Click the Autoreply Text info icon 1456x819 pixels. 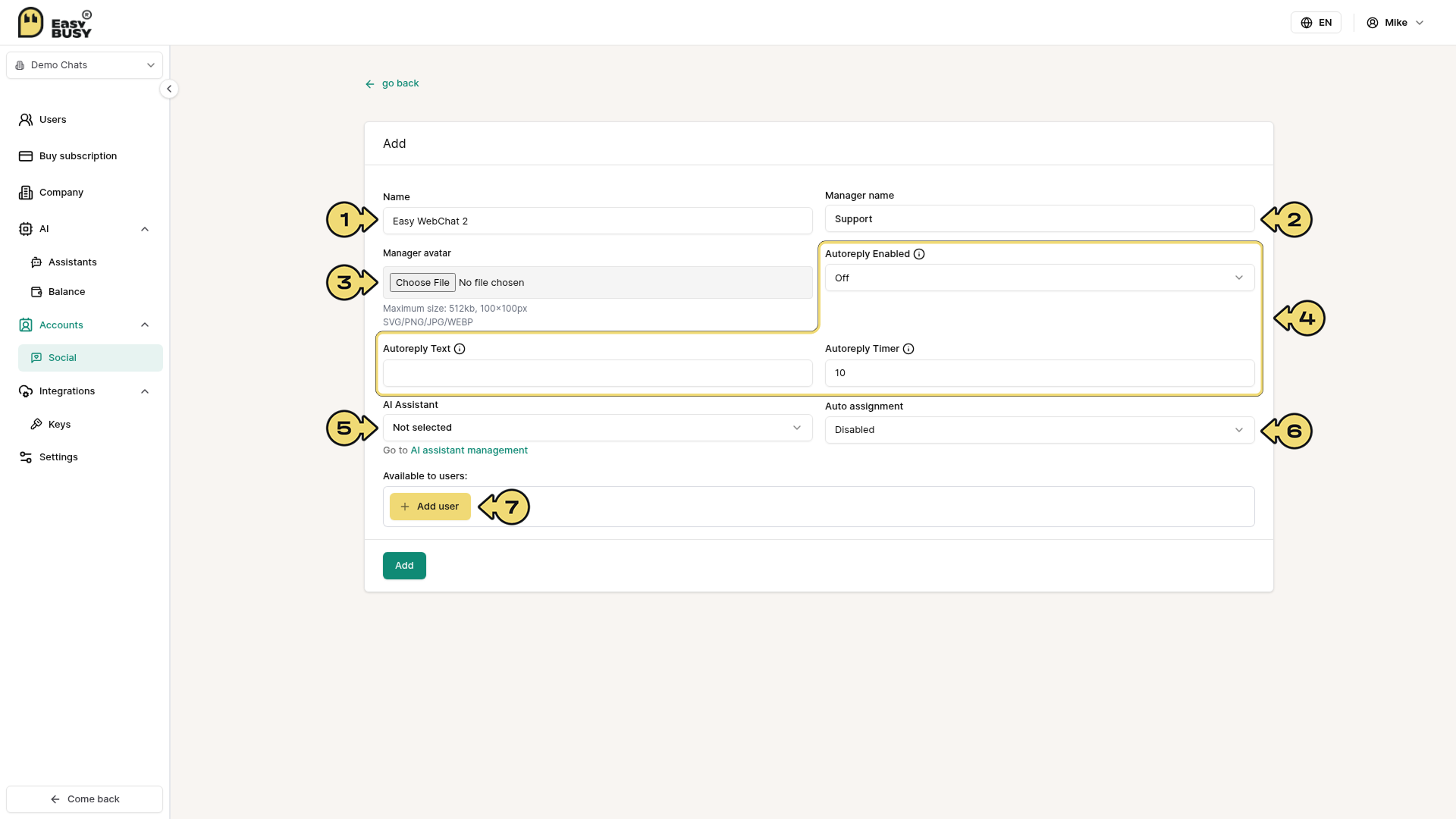460,349
